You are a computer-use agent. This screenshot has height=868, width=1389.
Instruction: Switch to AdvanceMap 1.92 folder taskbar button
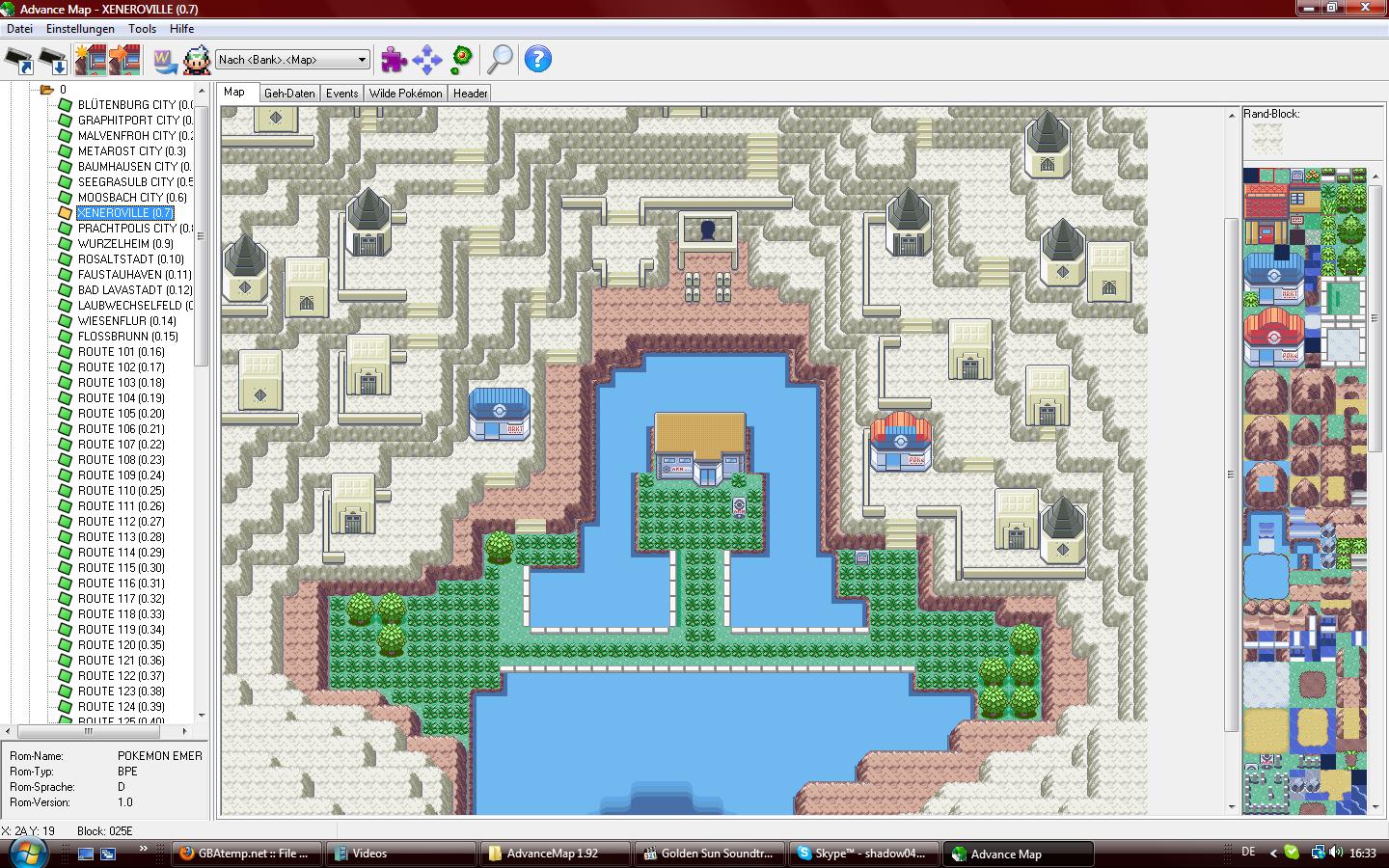pos(556,854)
